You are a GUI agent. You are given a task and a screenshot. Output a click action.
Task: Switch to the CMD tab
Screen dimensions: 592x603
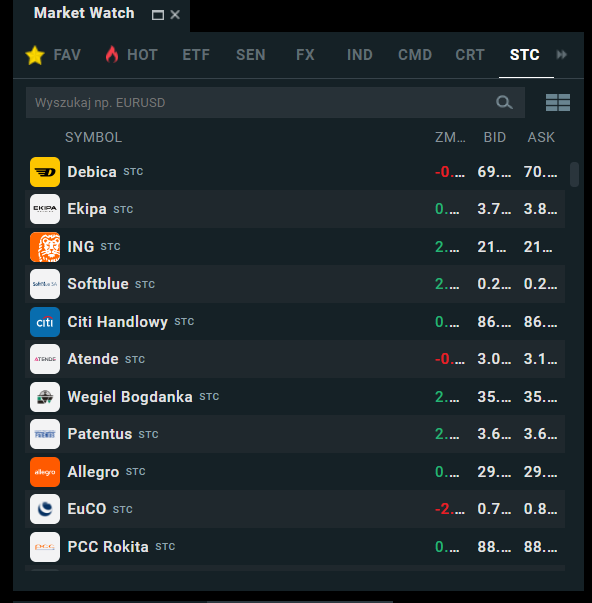point(415,55)
